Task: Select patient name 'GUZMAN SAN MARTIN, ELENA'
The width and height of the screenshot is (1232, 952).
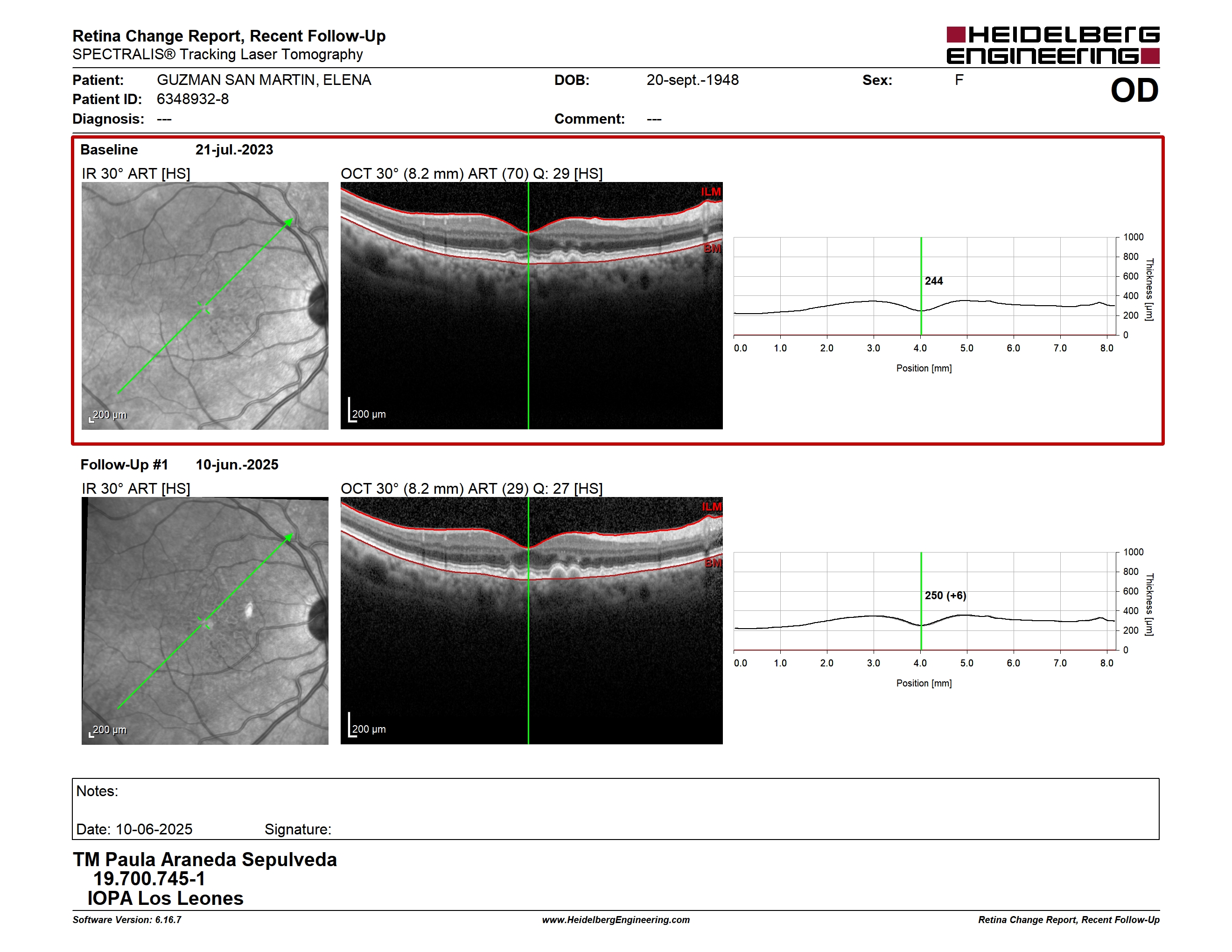Action: coord(264,80)
